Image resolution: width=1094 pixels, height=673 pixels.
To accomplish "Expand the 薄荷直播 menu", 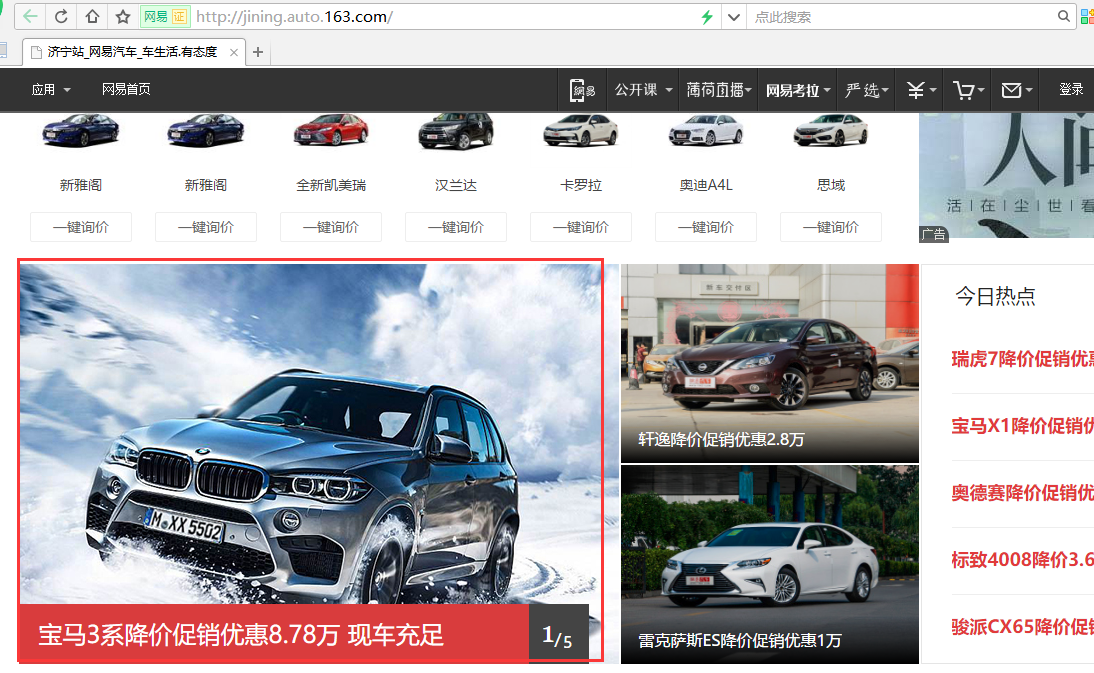I will click(x=719, y=90).
